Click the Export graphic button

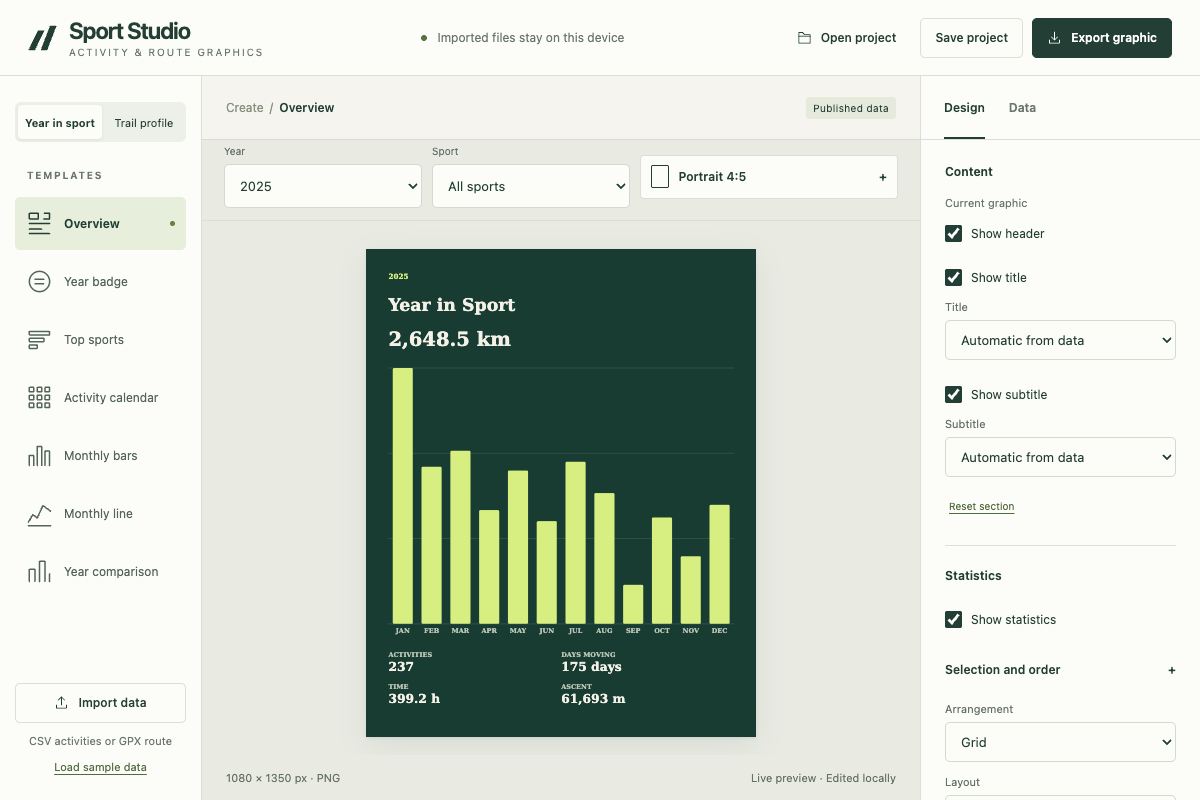tap(1102, 38)
